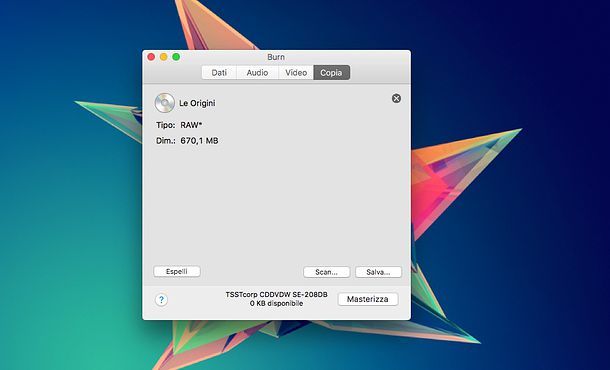
Task: Activate the Copia tab
Action: [x=331, y=73]
